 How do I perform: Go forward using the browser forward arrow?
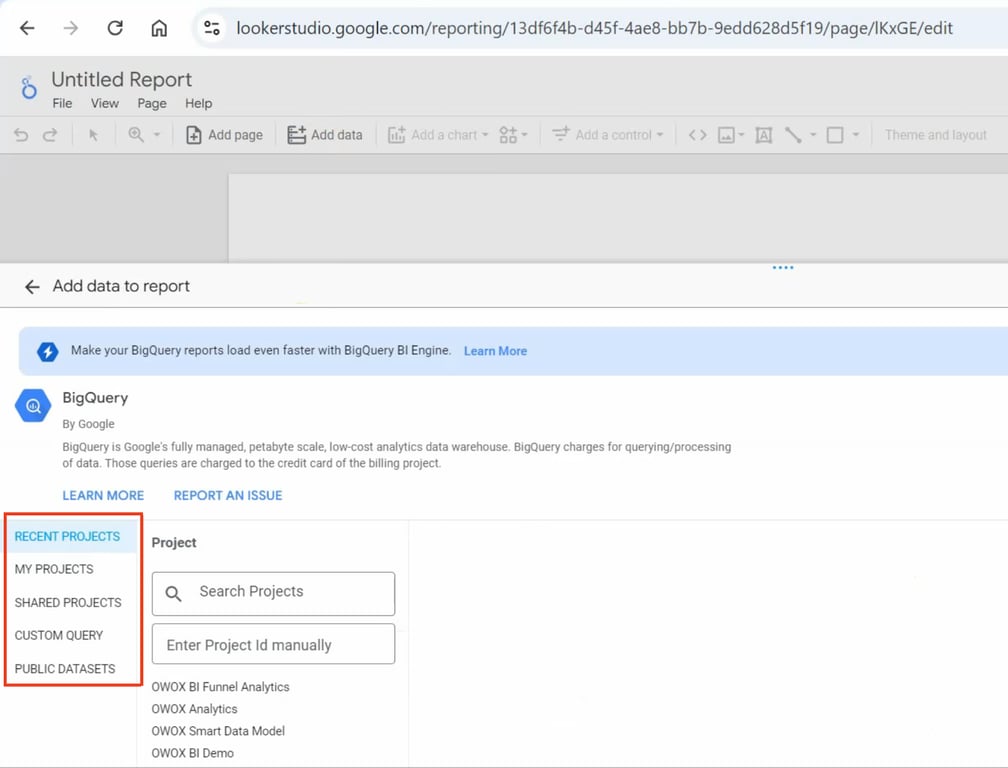(x=71, y=28)
